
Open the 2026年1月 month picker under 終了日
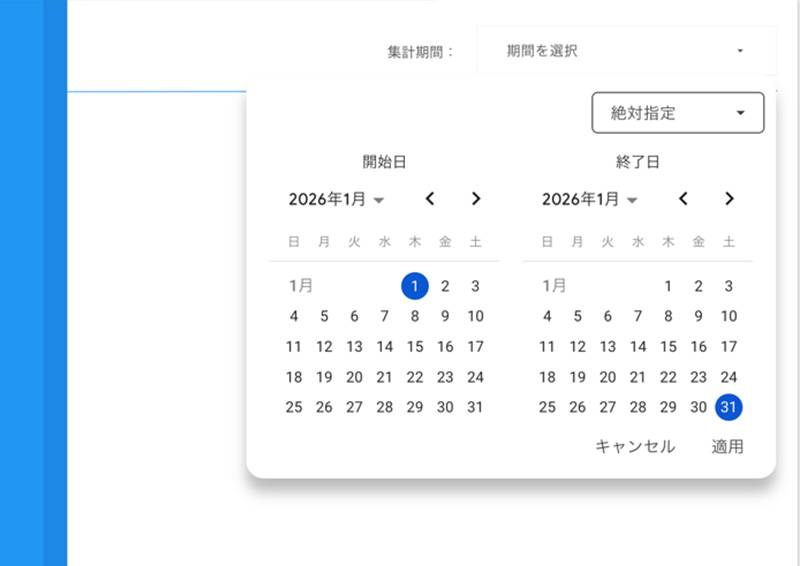[589, 200]
